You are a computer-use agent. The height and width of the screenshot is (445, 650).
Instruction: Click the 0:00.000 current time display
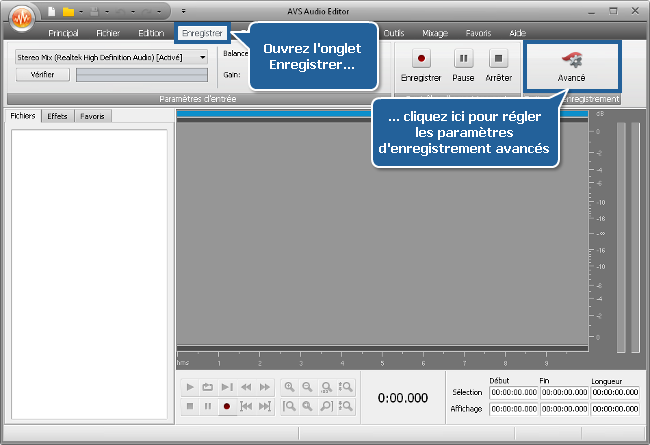pos(403,398)
